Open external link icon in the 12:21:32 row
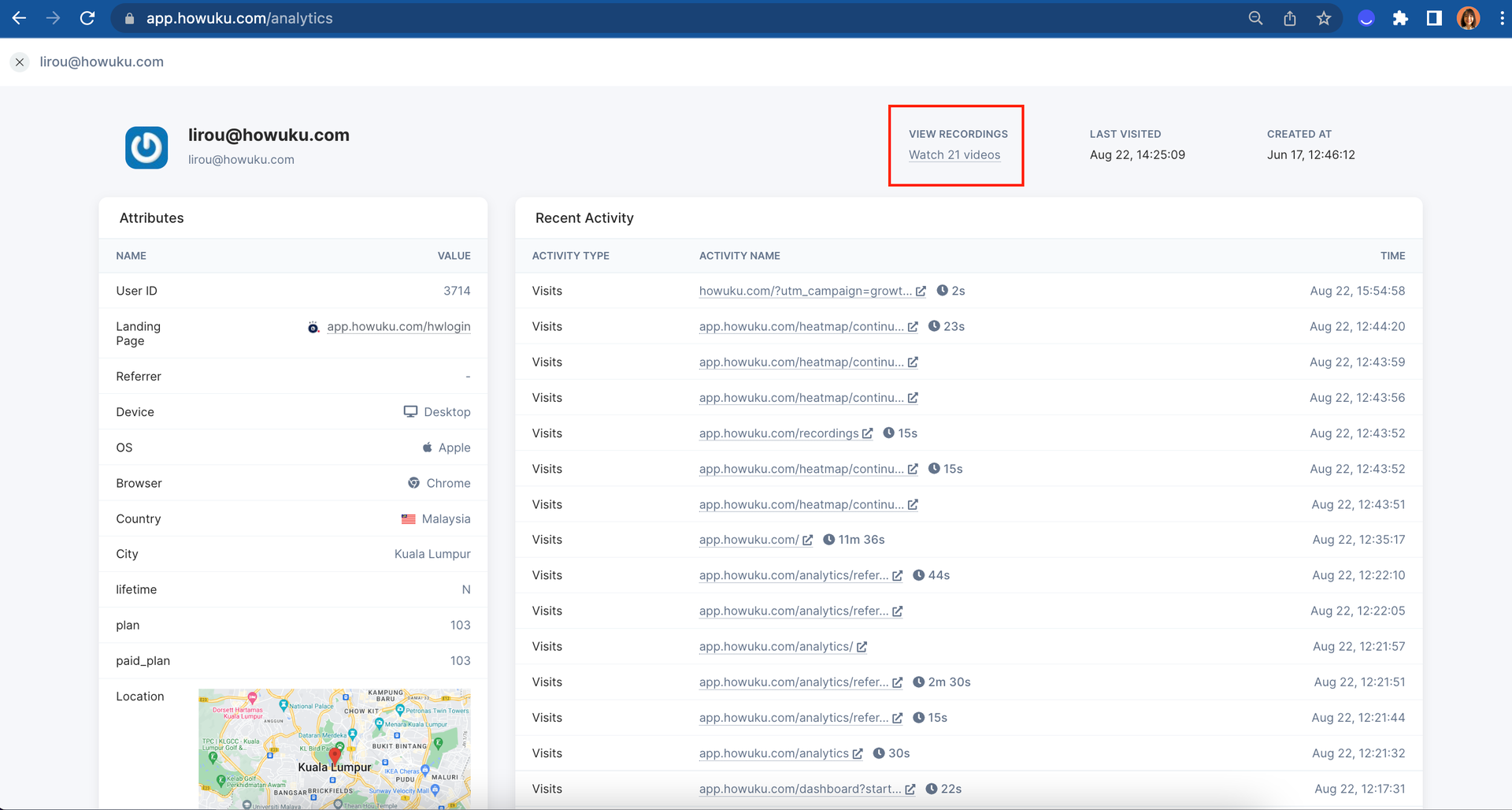The width and height of the screenshot is (1512, 810). coord(858,754)
